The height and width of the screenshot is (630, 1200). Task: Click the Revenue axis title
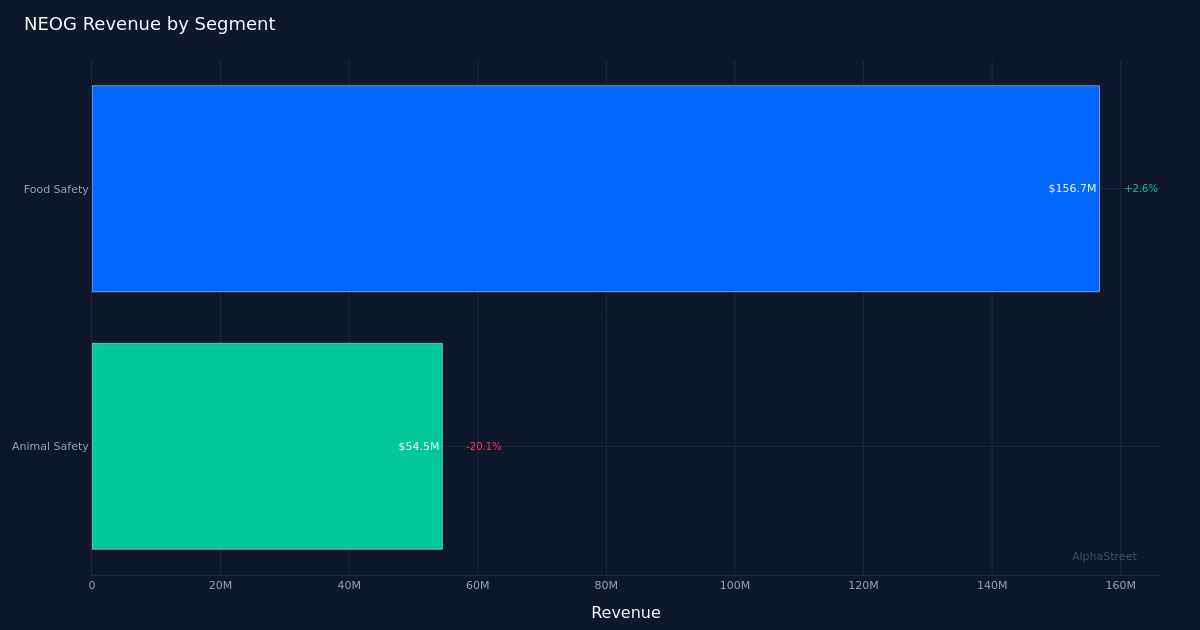pos(626,612)
